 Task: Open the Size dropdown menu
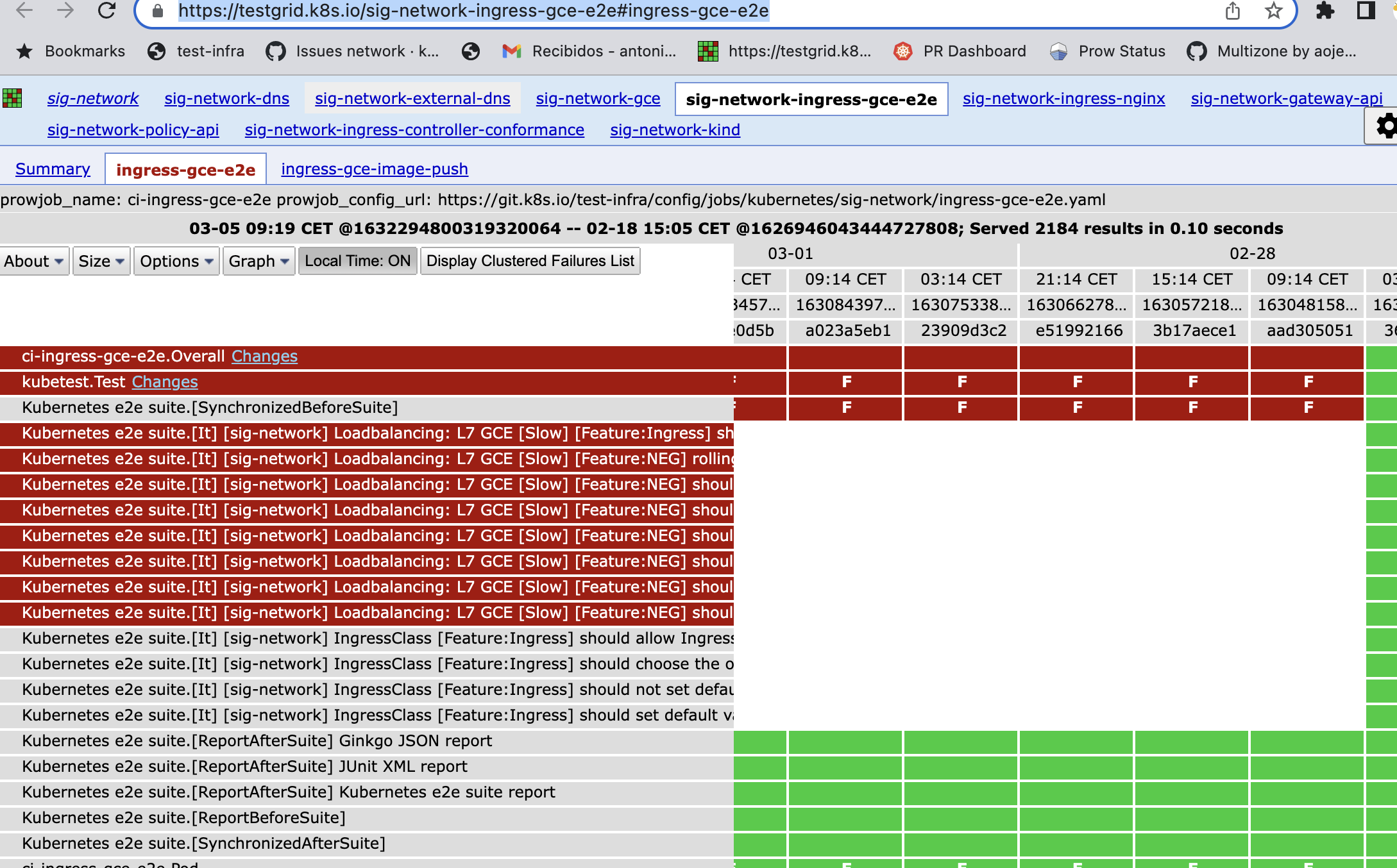click(101, 261)
